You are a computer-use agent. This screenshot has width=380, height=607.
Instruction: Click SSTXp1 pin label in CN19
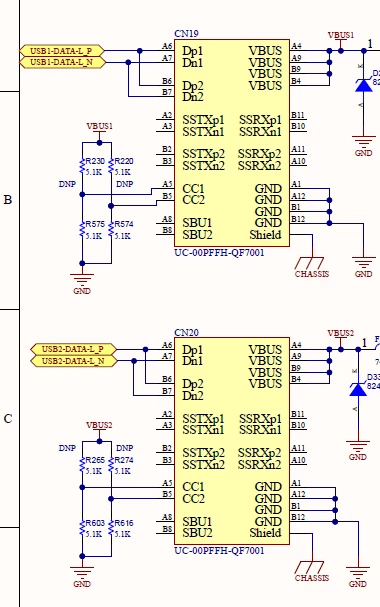click(x=204, y=120)
